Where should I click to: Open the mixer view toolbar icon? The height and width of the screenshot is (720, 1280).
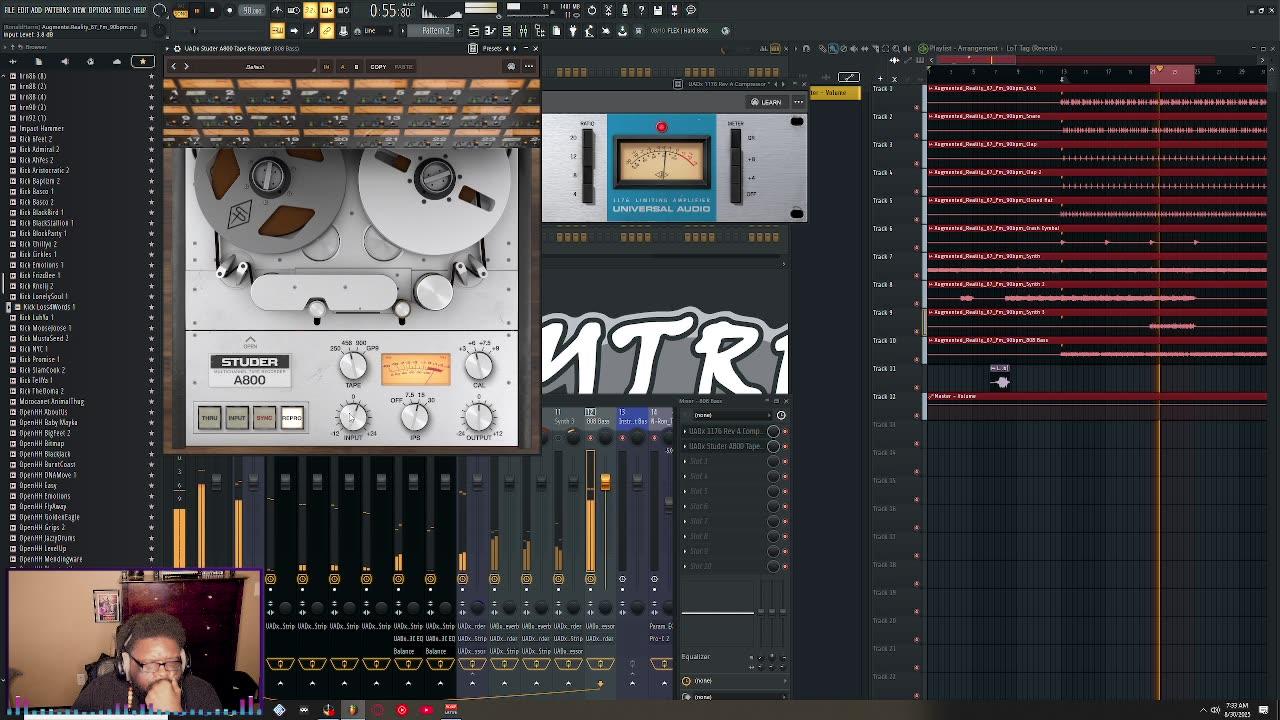point(523,31)
